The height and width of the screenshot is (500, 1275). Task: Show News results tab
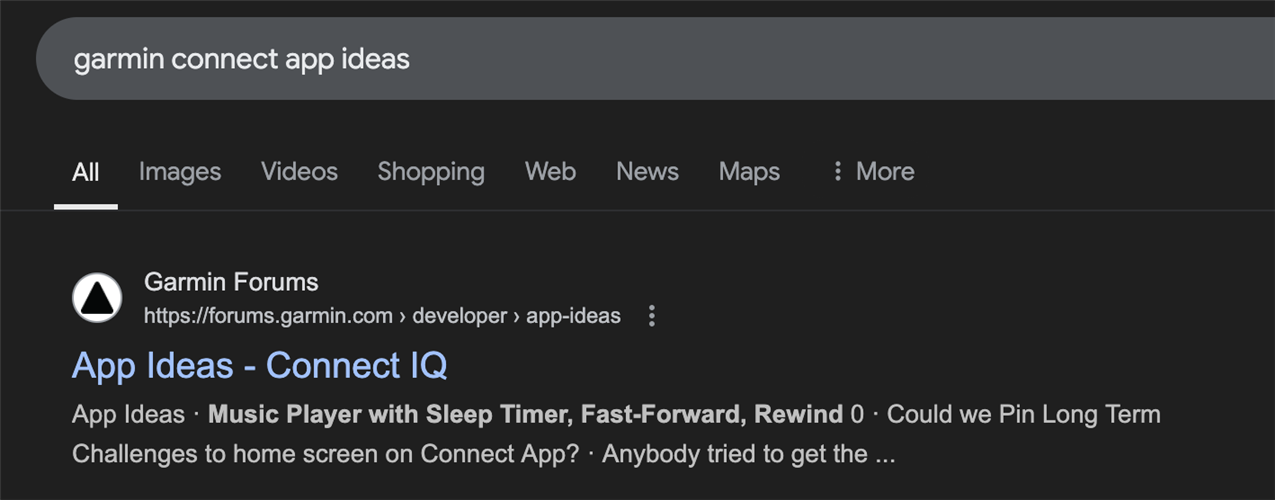647,172
